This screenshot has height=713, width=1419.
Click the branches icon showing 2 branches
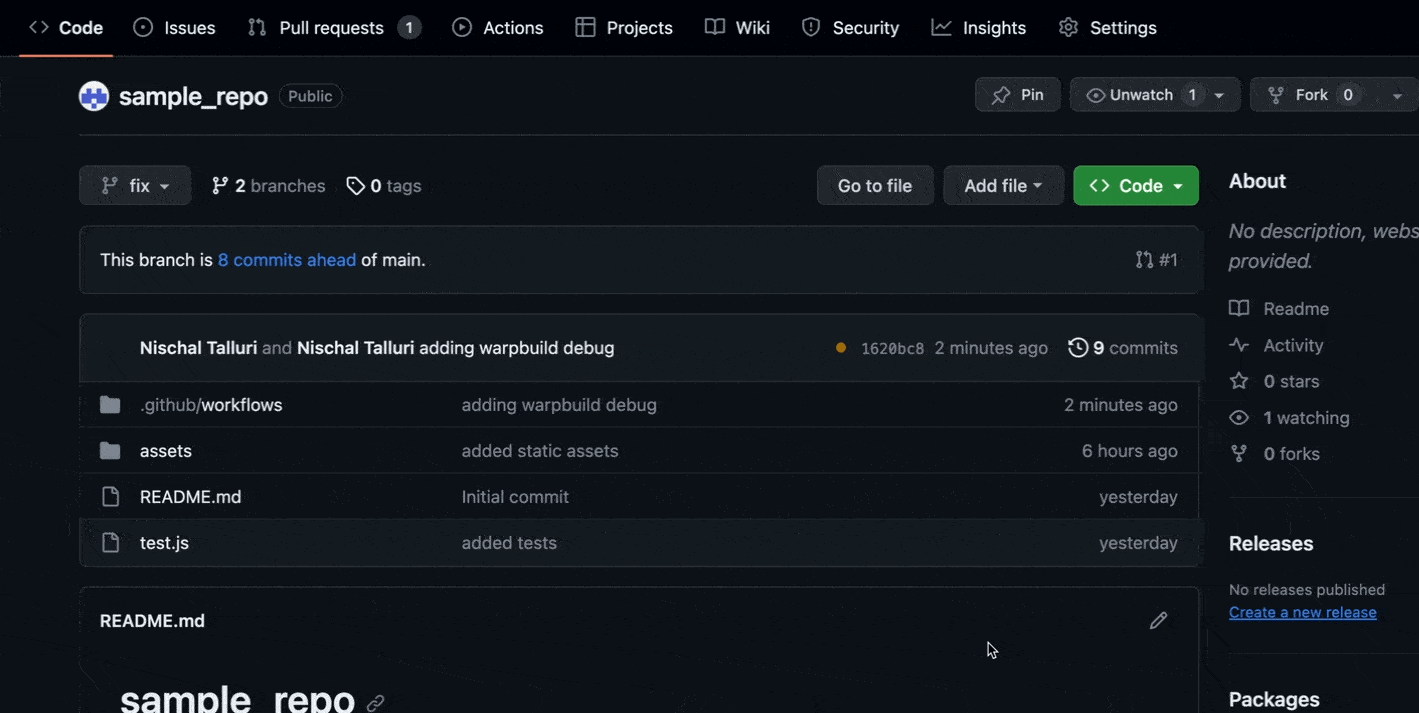[x=219, y=185]
